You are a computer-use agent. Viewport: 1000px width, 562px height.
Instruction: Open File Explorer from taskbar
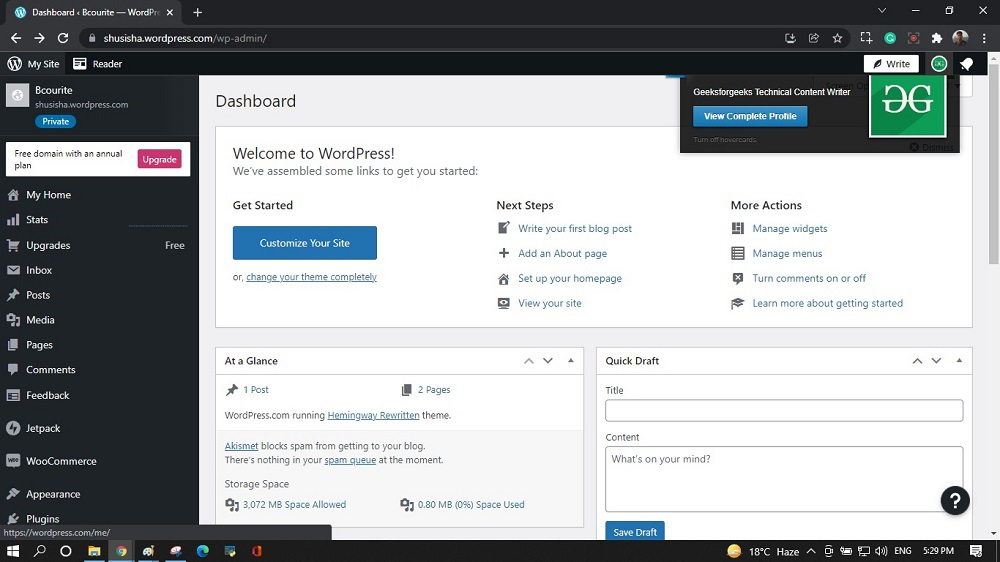point(94,551)
